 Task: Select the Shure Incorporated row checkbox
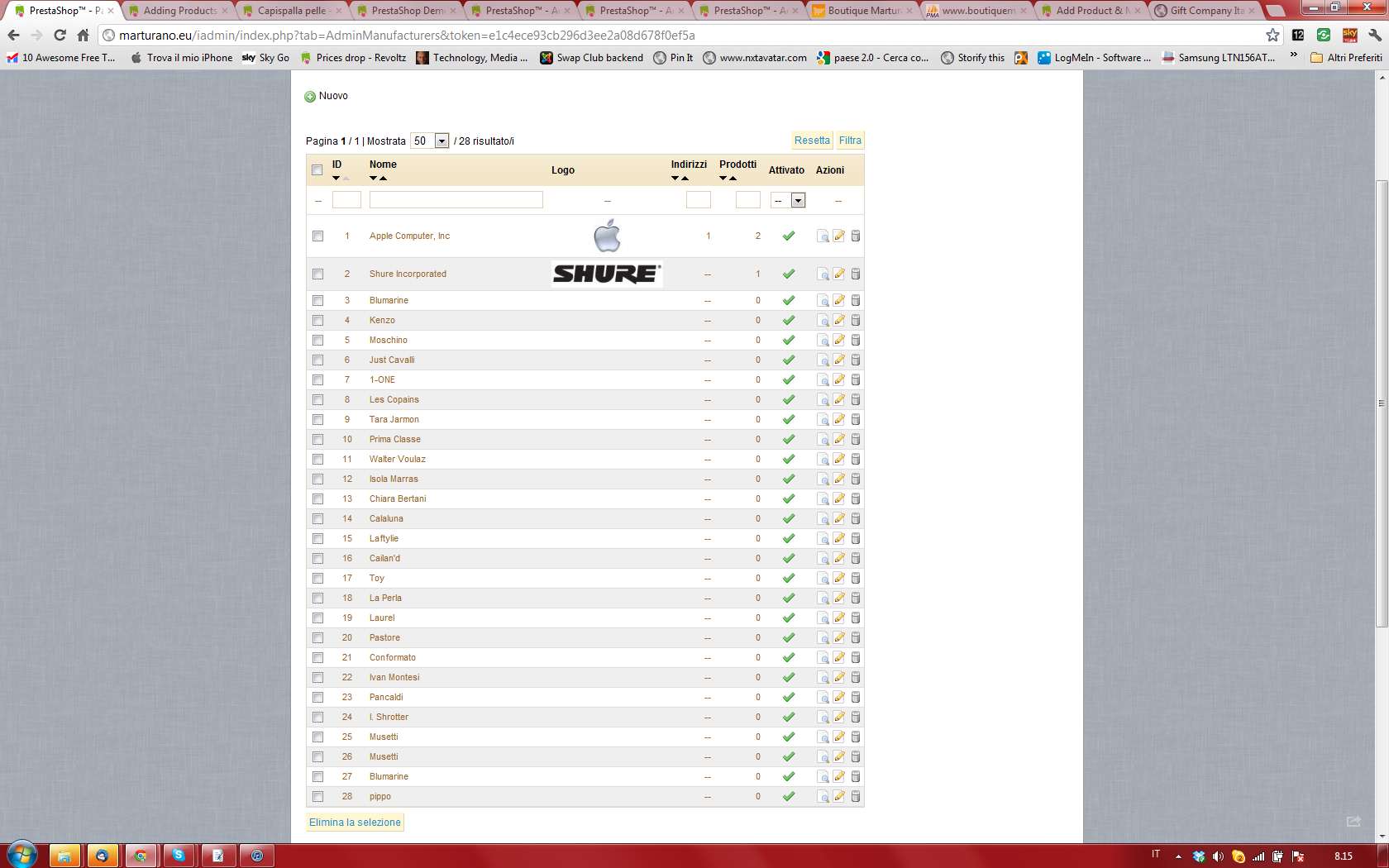317,274
